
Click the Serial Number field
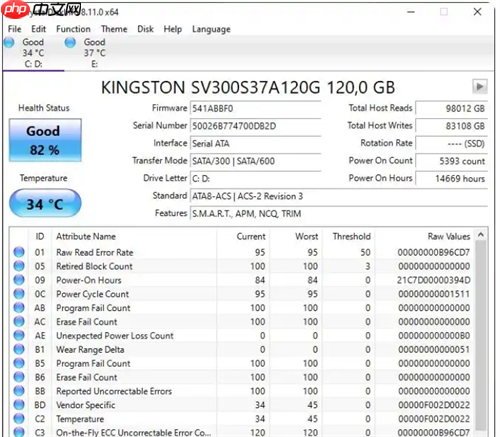pyautogui.click(x=255, y=126)
